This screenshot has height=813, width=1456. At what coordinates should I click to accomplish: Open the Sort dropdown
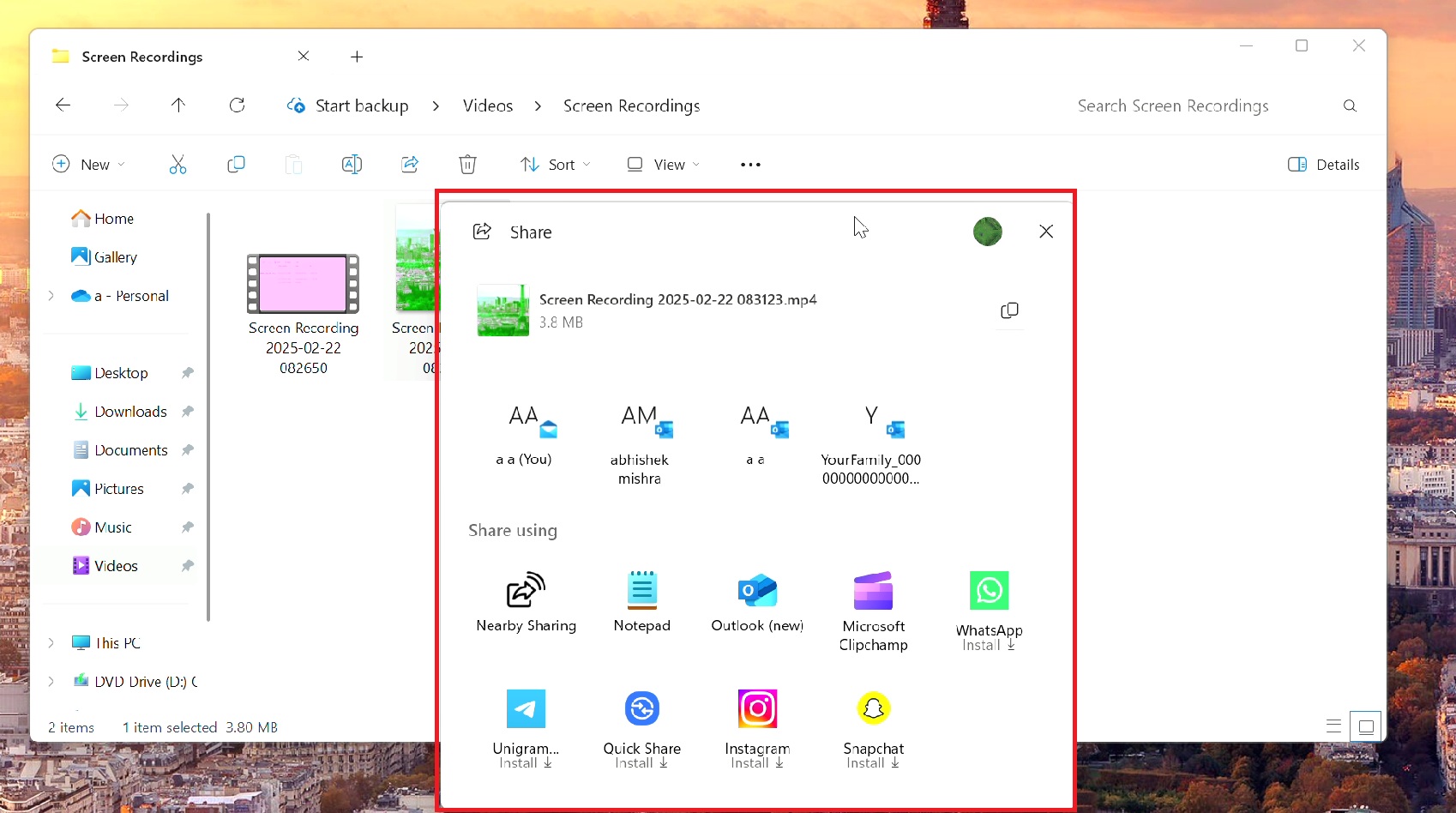[555, 164]
